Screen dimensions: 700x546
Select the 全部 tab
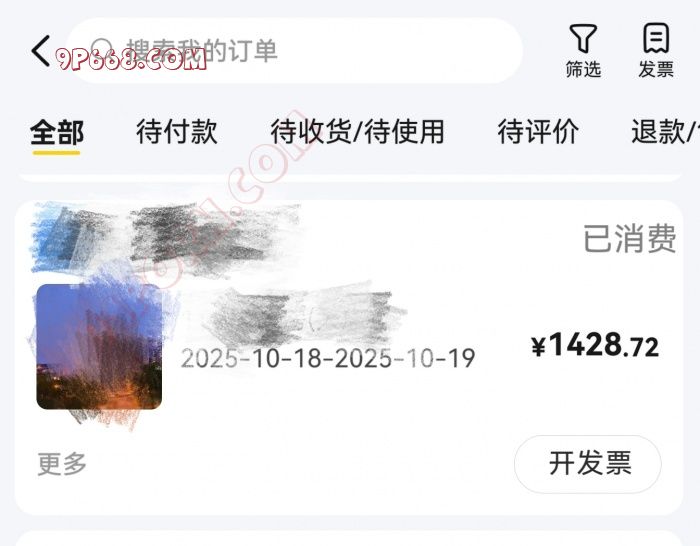point(57,133)
